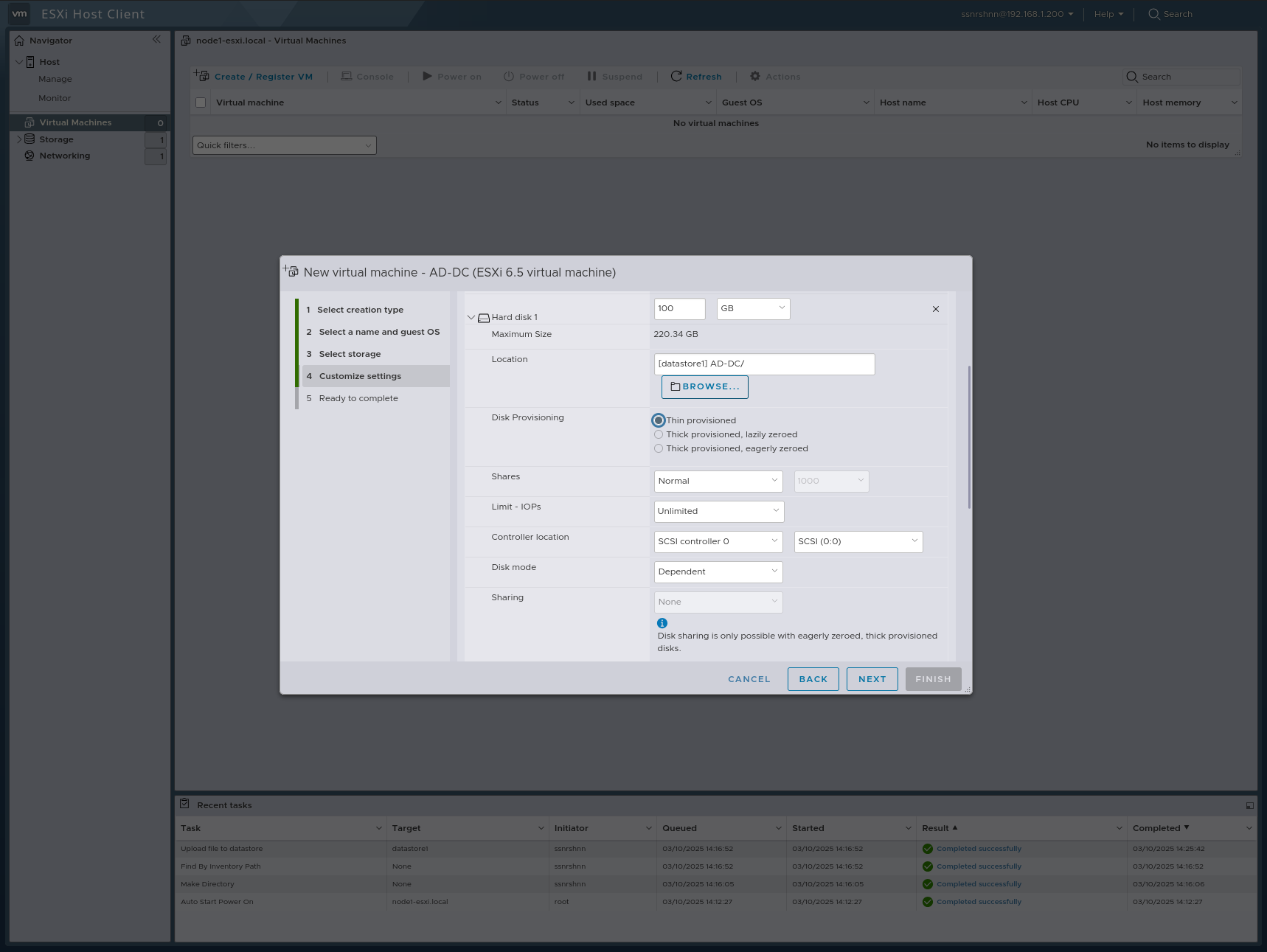Open the Refresh icon in the VM toolbar
Image resolution: width=1267 pixels, height=952 pixels.
click(677, 76)
